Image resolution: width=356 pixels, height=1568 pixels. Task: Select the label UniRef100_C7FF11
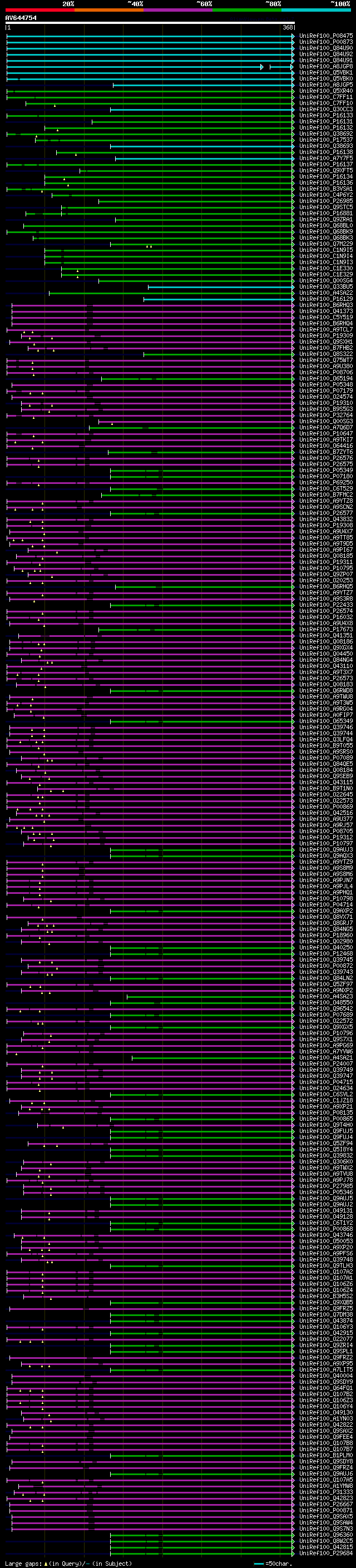click(325, 97)
